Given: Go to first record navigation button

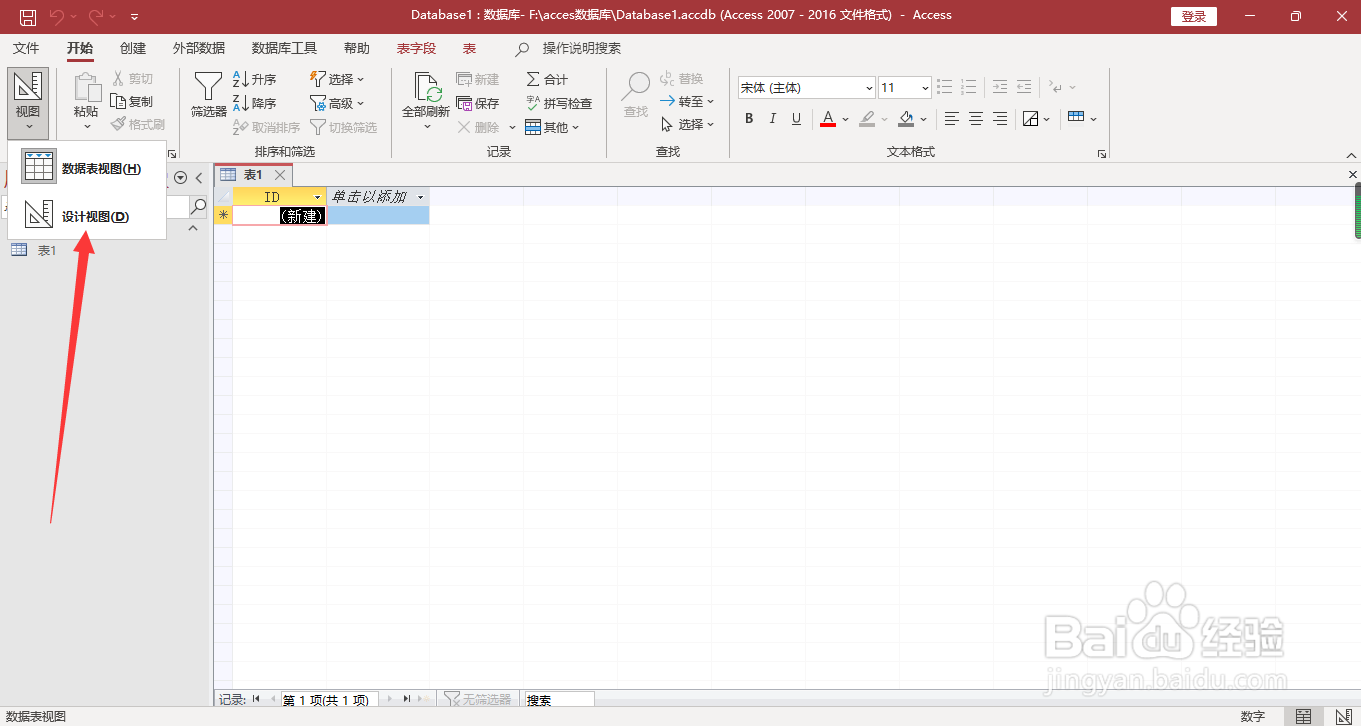Looking at the screenshot, I should coord(257,700).
